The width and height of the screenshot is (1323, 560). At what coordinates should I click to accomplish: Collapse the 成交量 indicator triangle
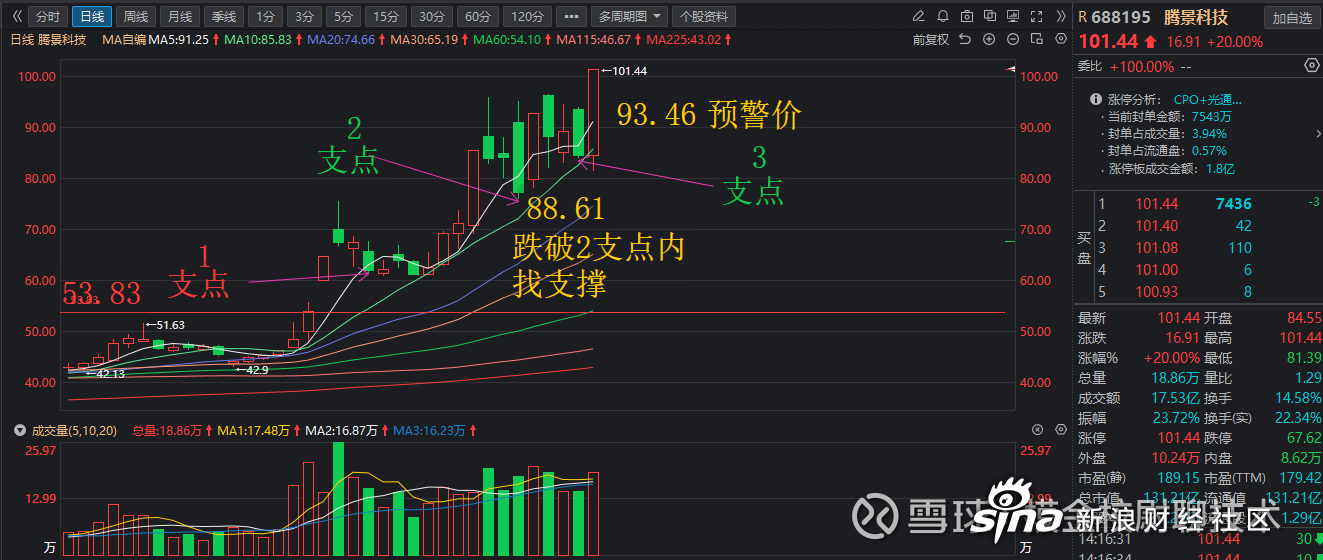pyautogui.click(x=21, y=430)
